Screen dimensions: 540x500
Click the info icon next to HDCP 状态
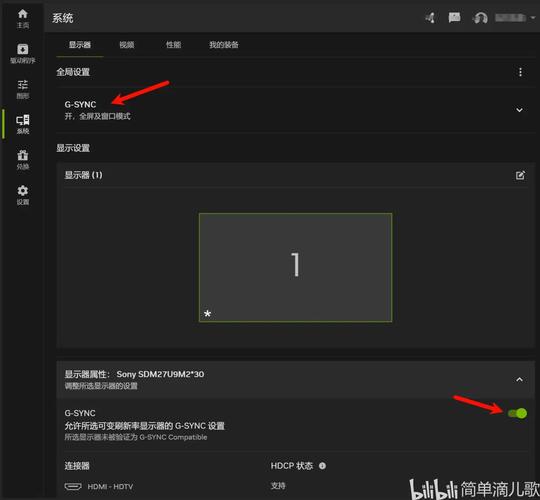pos(322,466)
